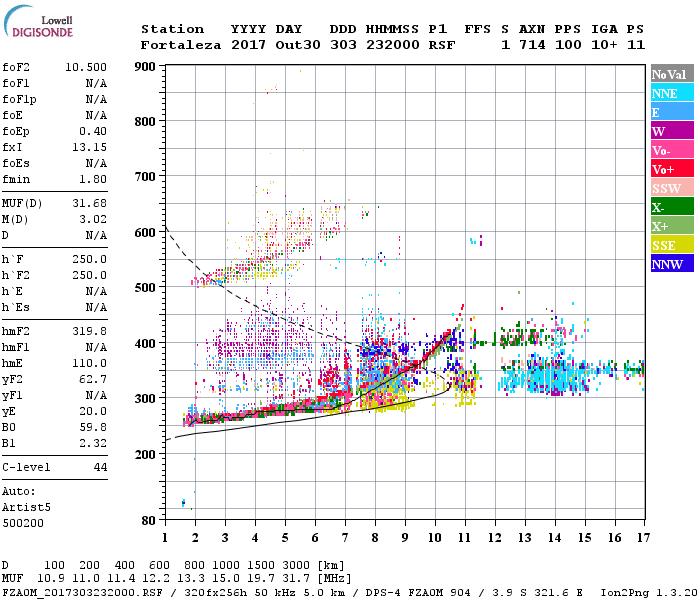700x600 pixels.
Task: Select the E blue legend swatch
Action: [x=672, y=112]
